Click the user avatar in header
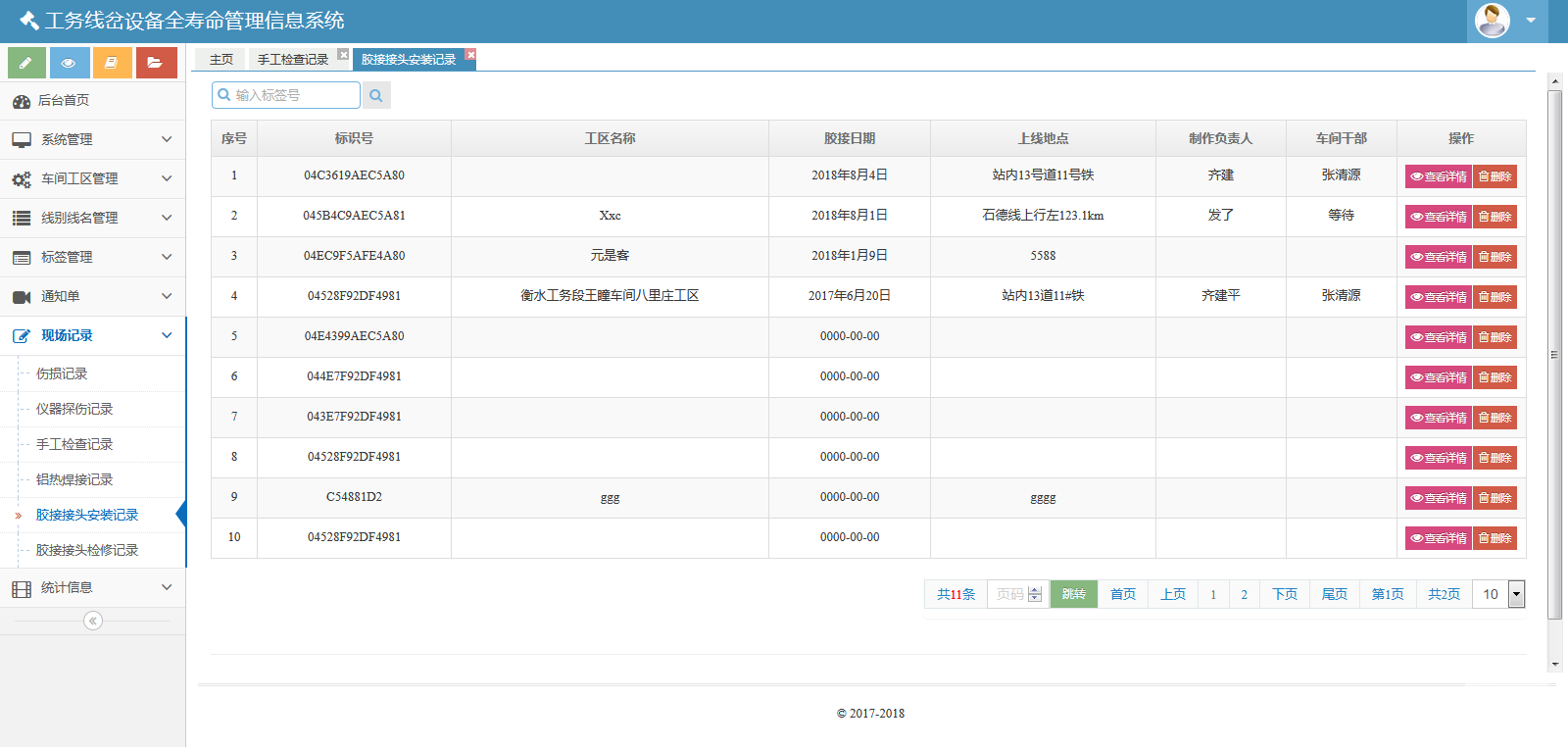 [1492, 21]
